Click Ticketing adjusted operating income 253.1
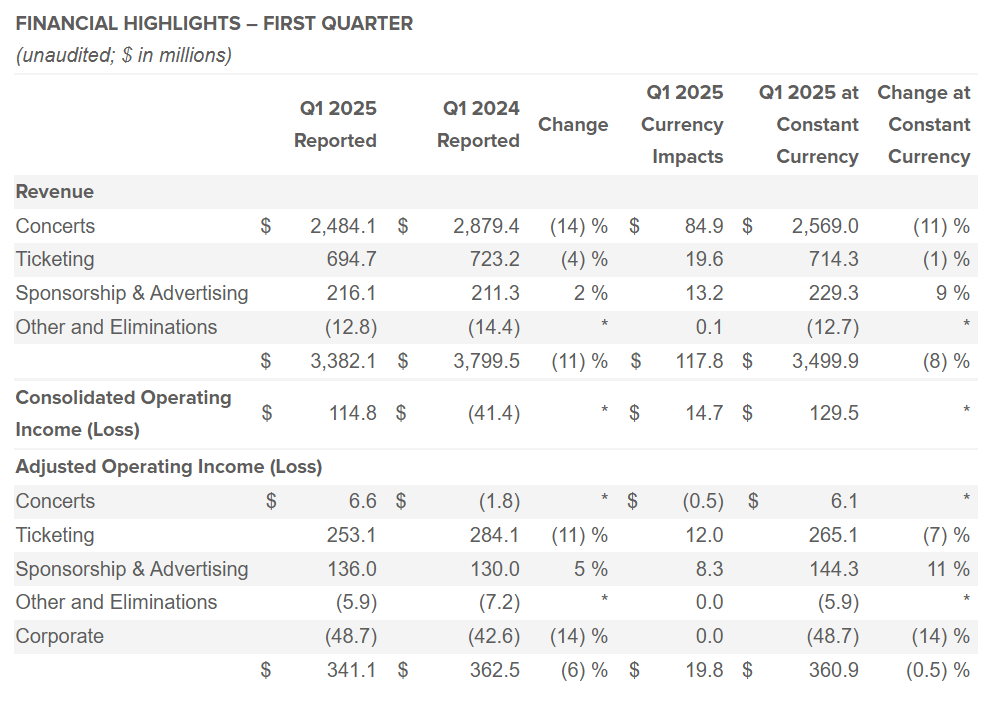 [350, 536]
